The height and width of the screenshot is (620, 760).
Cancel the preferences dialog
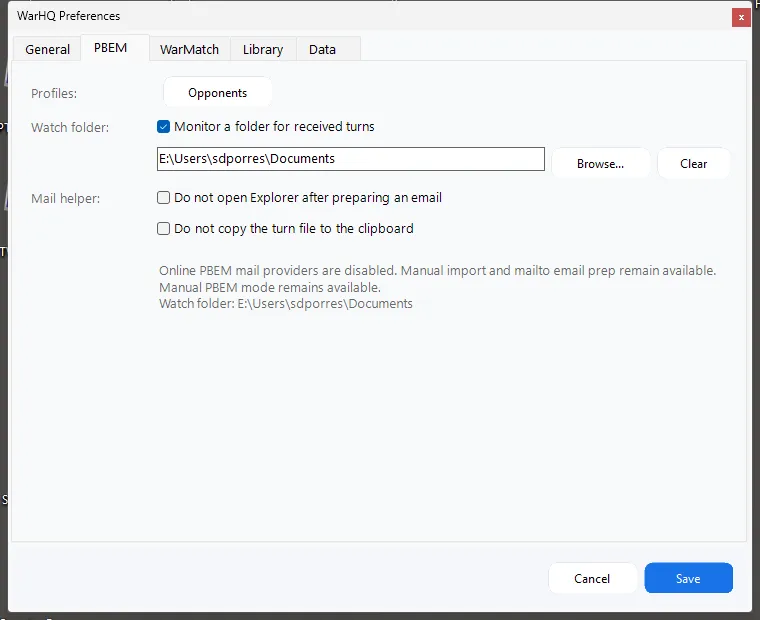(x=592, y=578)
